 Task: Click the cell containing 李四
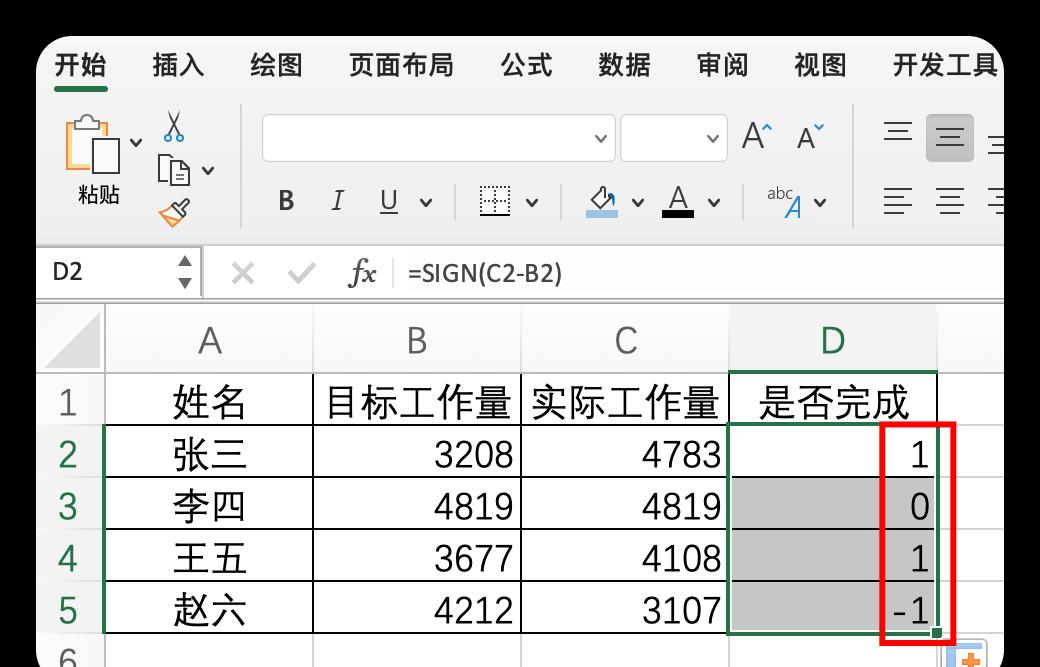tap(209, 505)
